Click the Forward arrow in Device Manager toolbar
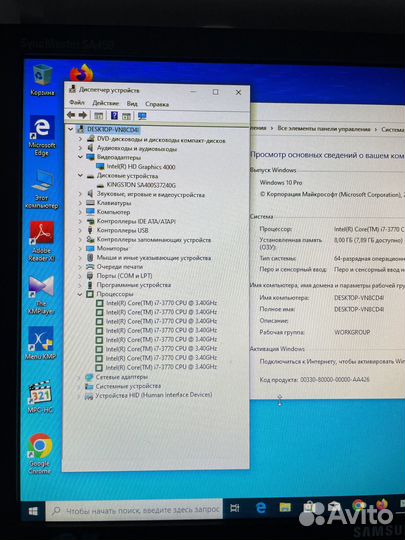The image size is (405, 540). 83,115
